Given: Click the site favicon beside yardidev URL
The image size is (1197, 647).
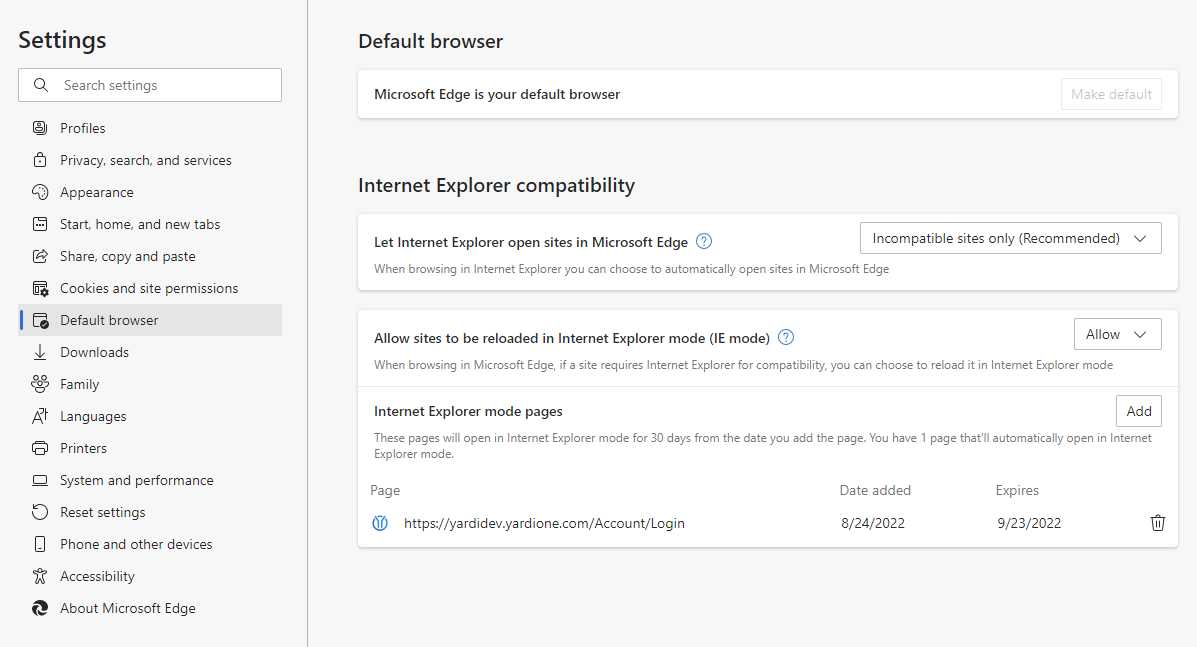Looking at the screenshot, I should coord(379,523).
